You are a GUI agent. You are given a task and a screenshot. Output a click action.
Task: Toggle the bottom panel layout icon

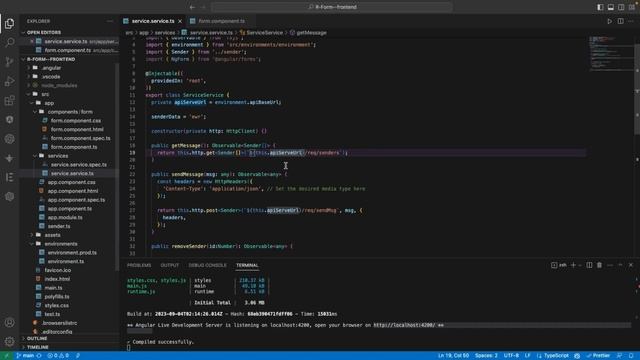[611, 7]
